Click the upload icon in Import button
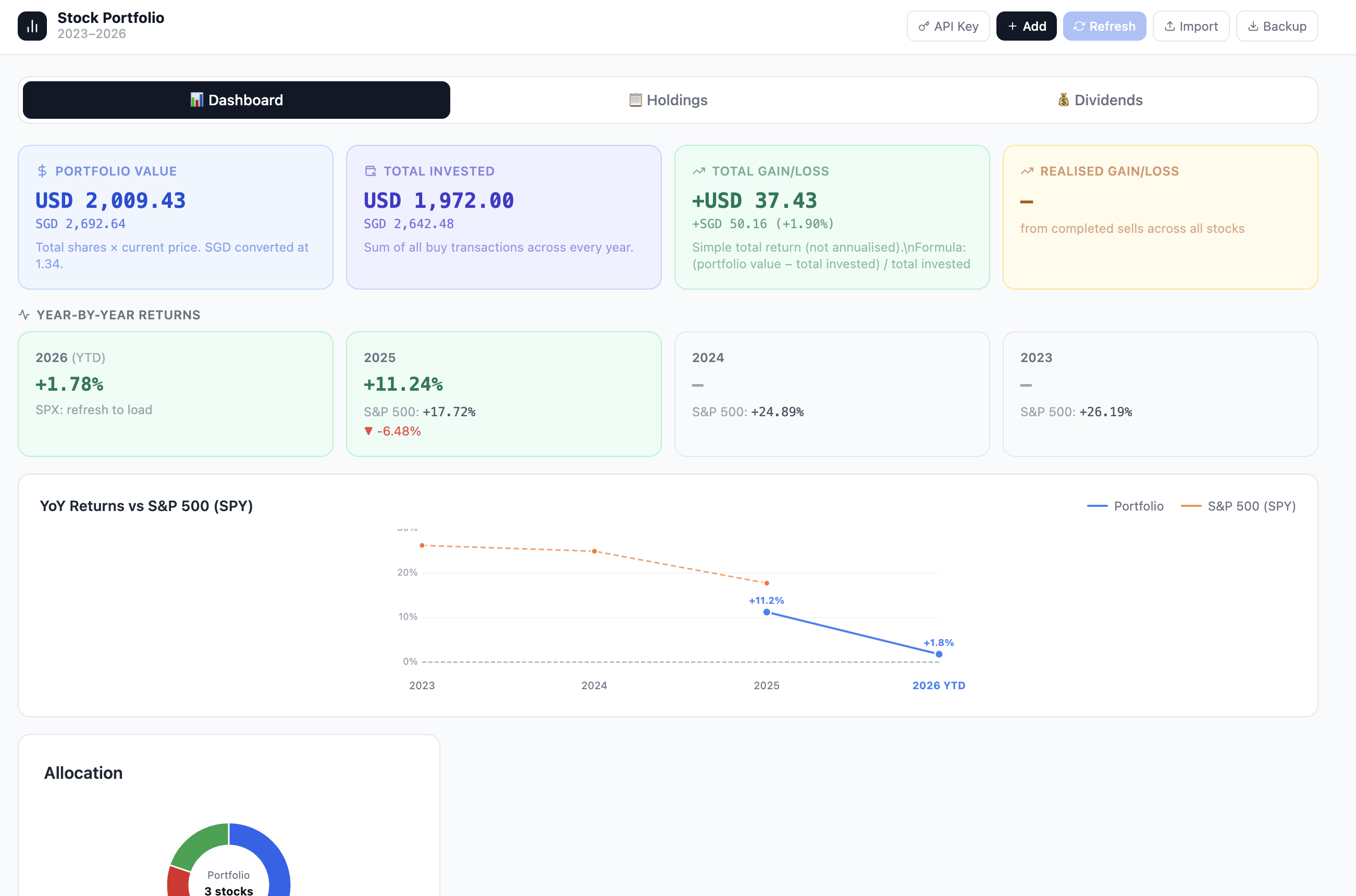The image size is (1356, 896). pos(1169,26)
